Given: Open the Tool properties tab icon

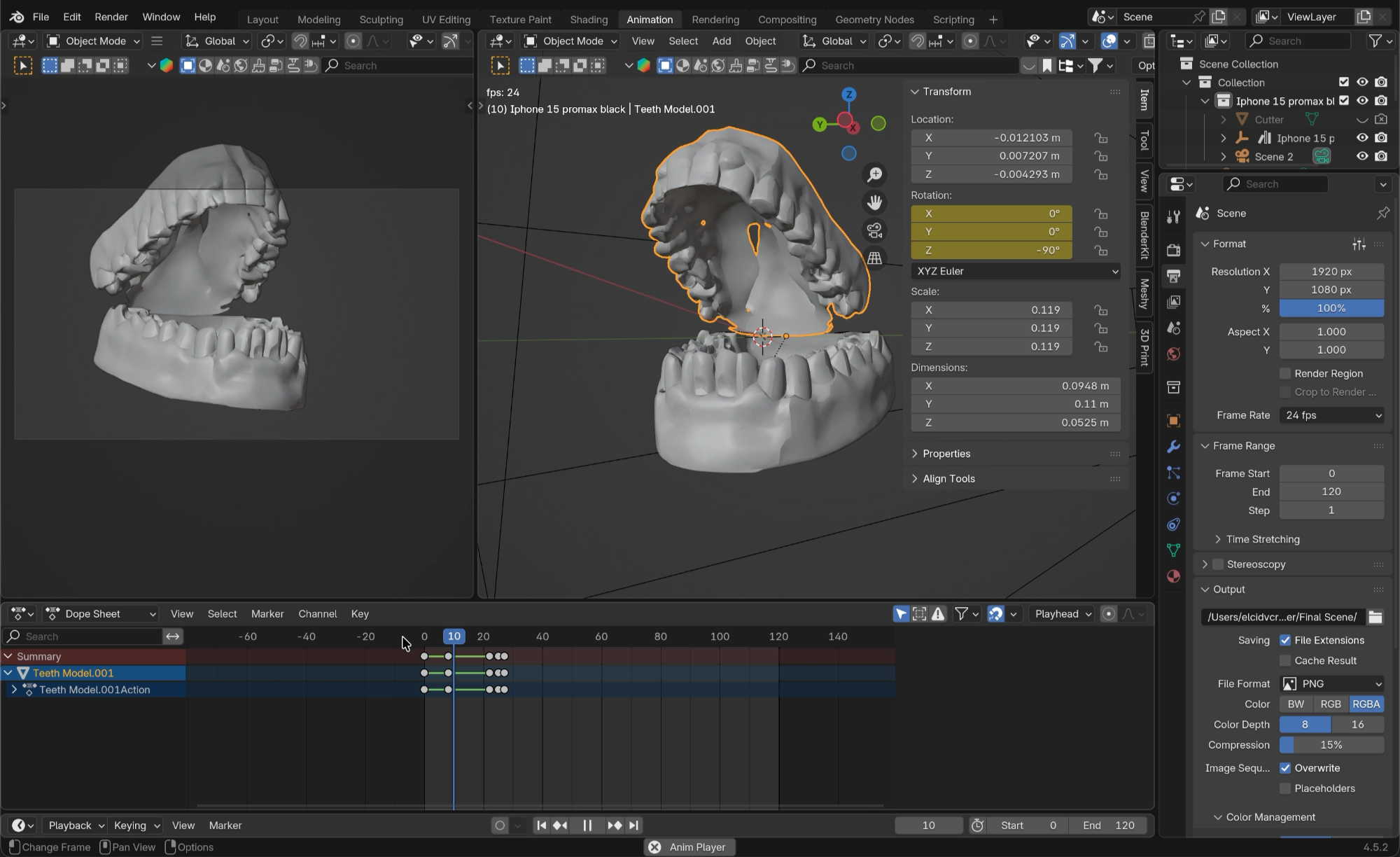Looking at the screenshot, I should [1174, 217].
